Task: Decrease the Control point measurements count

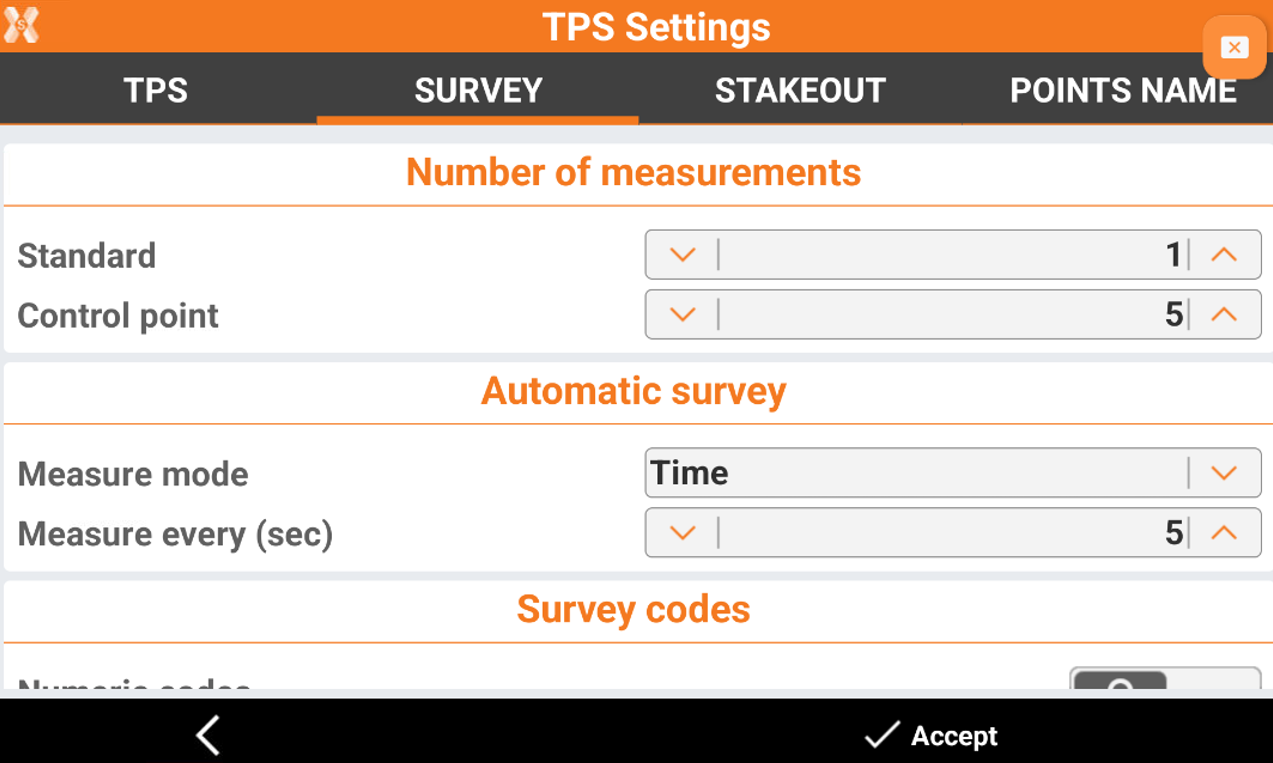Action: click(x=682, y=315)
